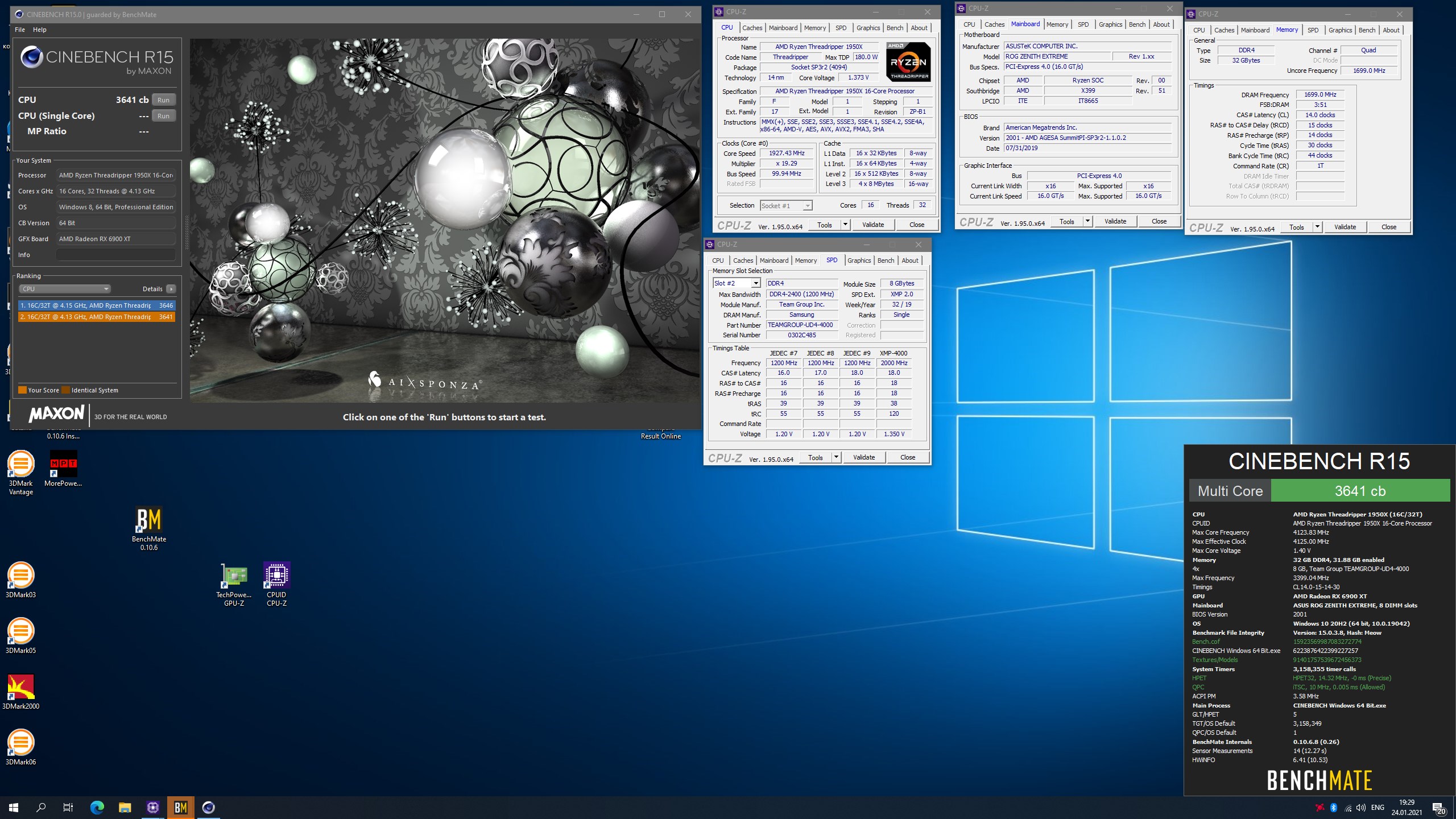Image resolution: width=1456 pixels, height=819 pixels.
Task: Run the CPU Single Core test
Action: (164, 116)
